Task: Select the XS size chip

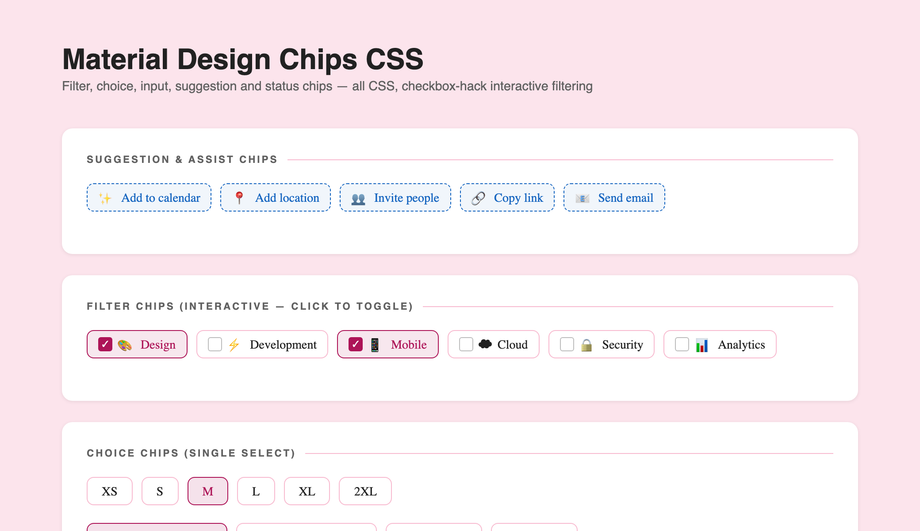Action: tap(110, 491)
